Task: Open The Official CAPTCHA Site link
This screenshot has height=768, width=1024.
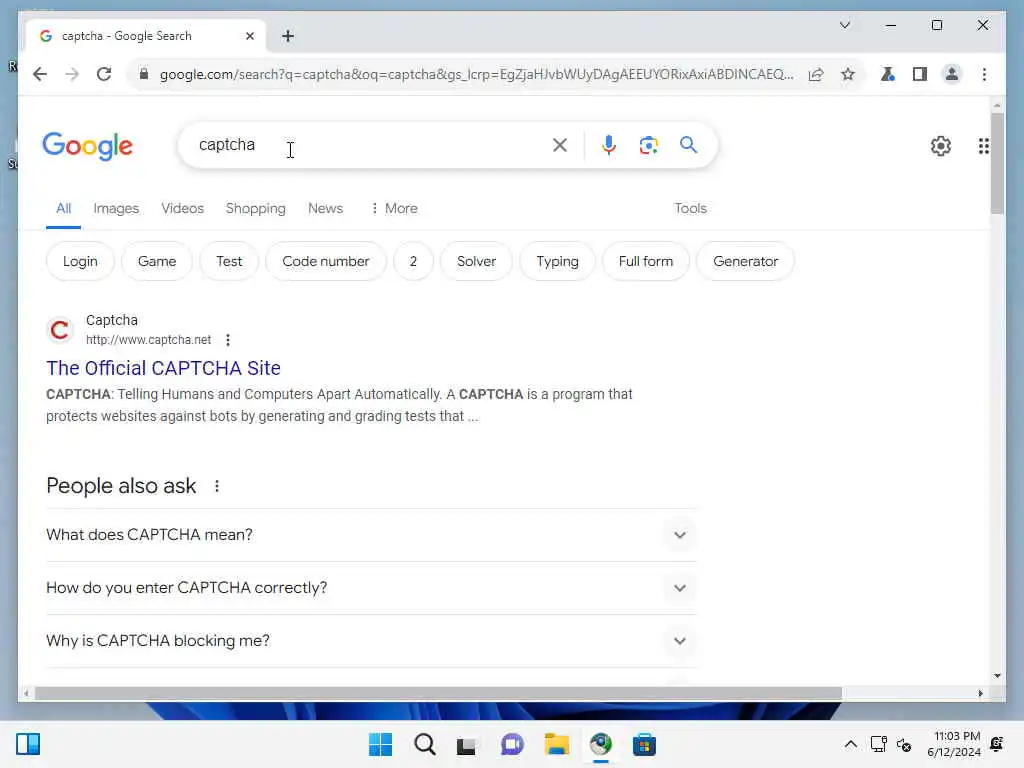Action: tap(163, 368)
